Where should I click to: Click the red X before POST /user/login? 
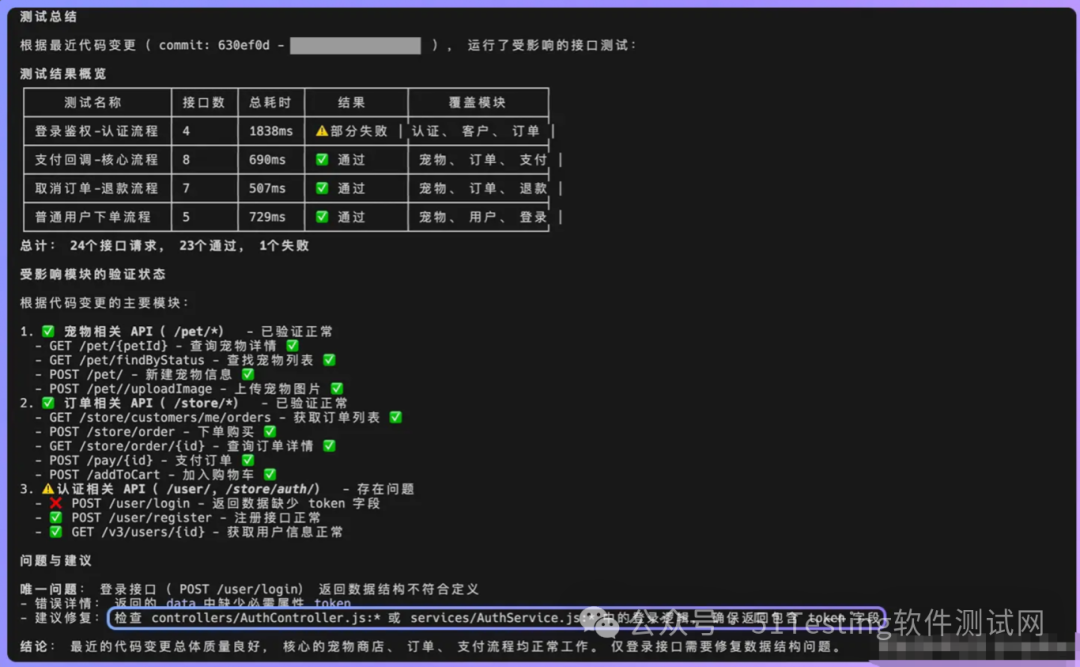[56, 503]
